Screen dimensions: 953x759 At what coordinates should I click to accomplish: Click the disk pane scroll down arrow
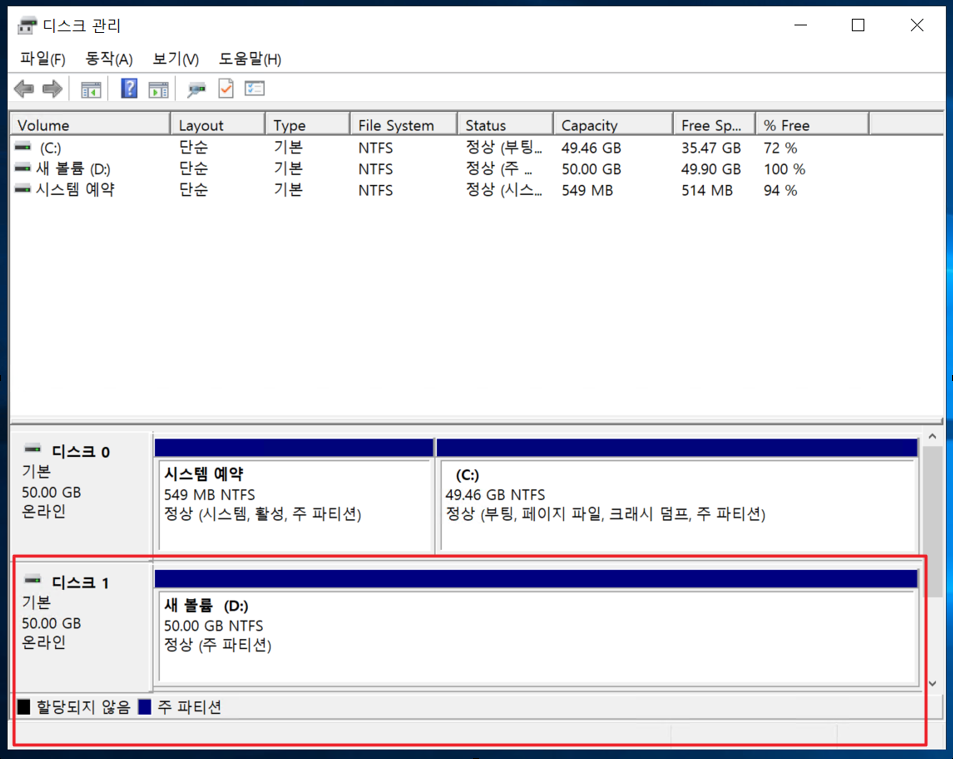click(x=932, y=684)
